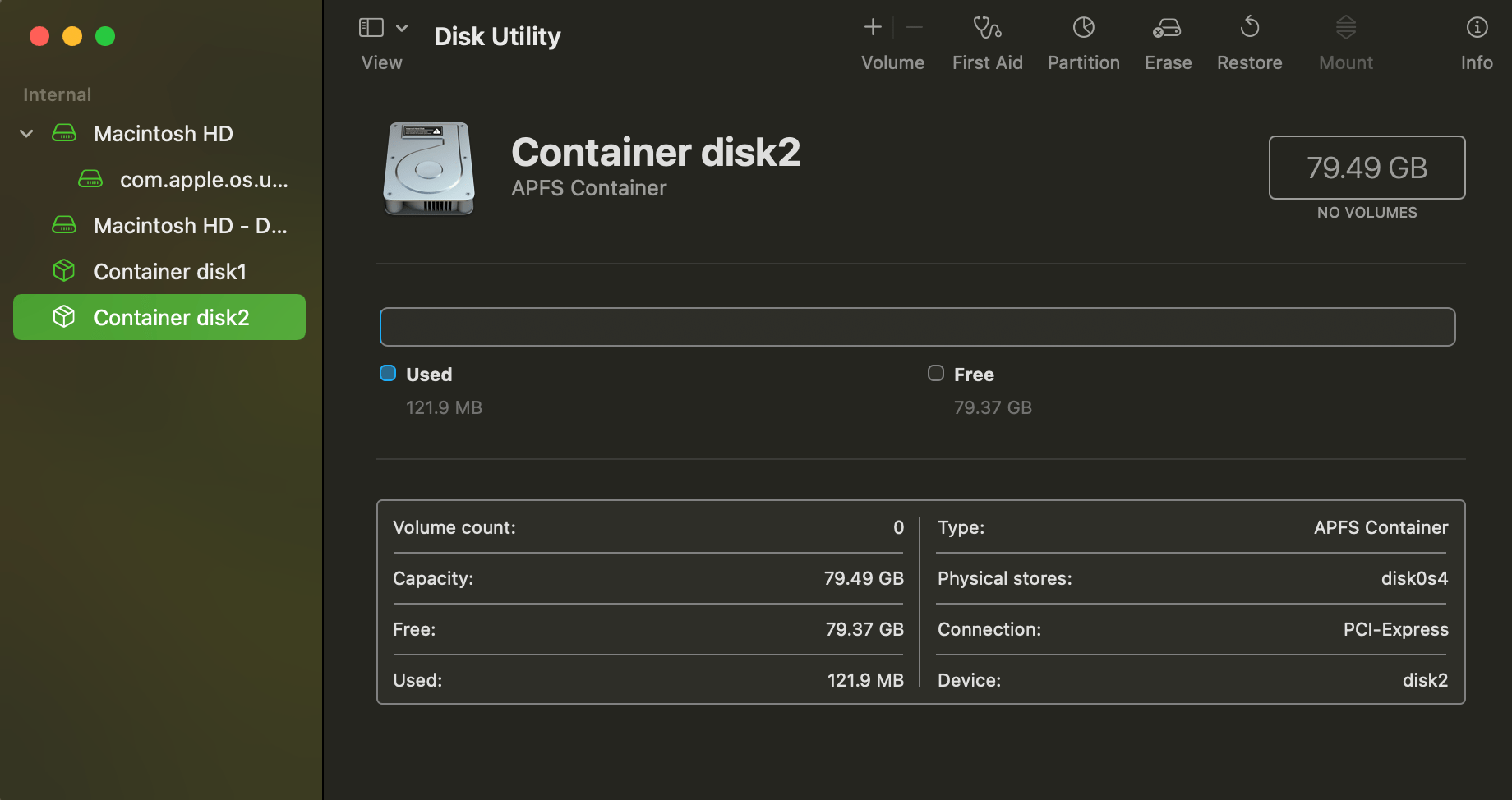This screenshot has width=1512, height=800.
Task: Collapse the Macintosh HD tree entry
Action: click(x=25, y=133)
